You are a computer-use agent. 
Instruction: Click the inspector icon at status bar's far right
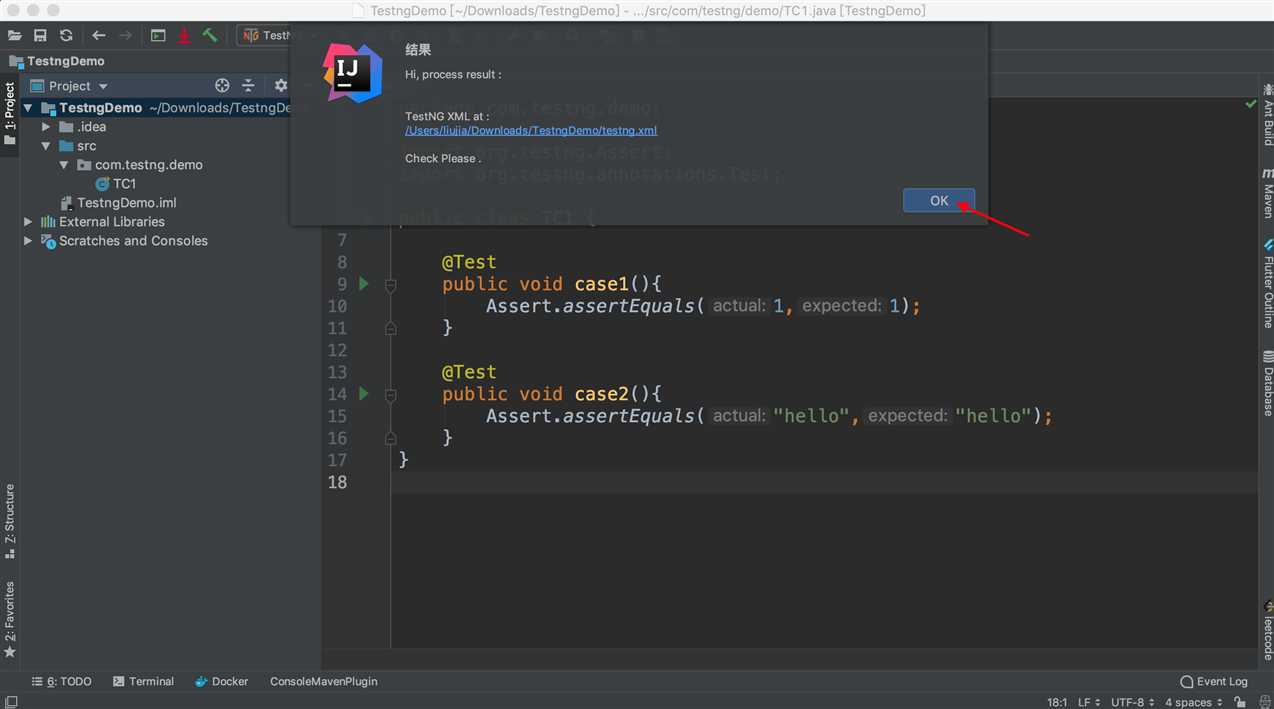pyautogui.click(x=1263, y=702)
